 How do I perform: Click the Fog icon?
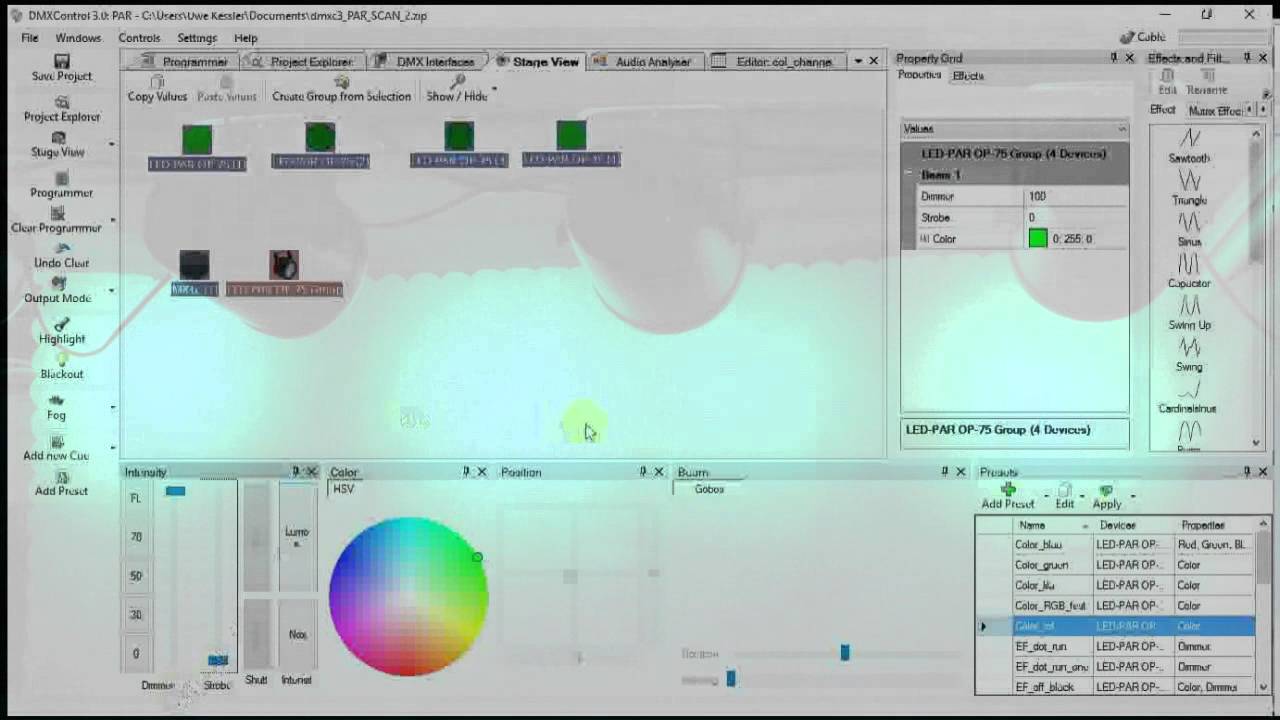pos(57,401)
